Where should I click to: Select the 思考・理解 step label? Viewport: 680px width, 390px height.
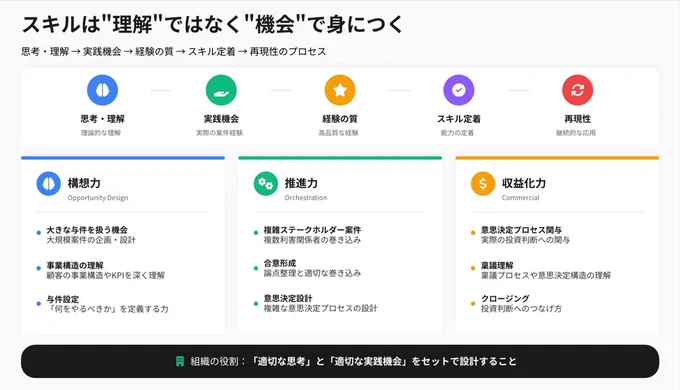pyautogui.click(x=102, y=119)
